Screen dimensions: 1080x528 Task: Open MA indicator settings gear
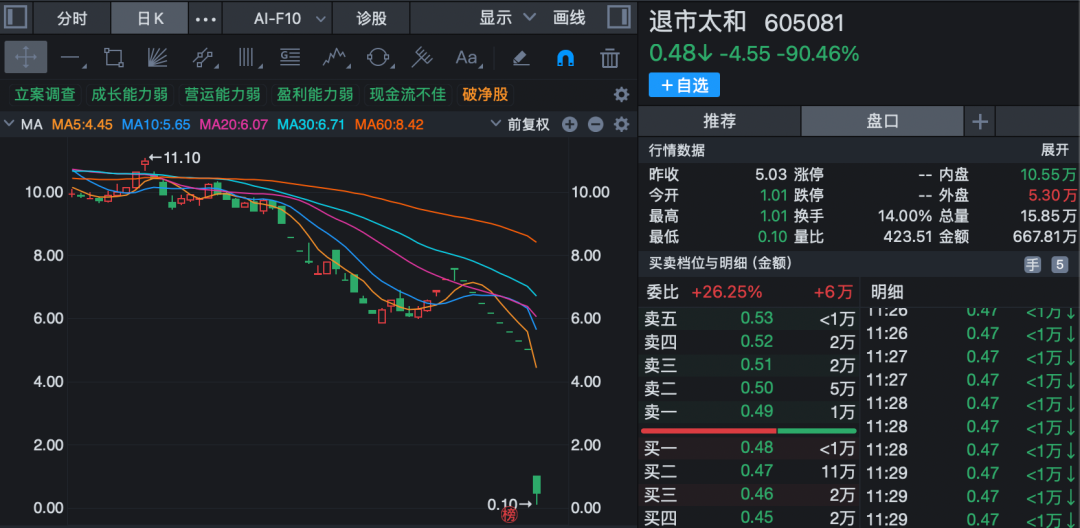621,125
